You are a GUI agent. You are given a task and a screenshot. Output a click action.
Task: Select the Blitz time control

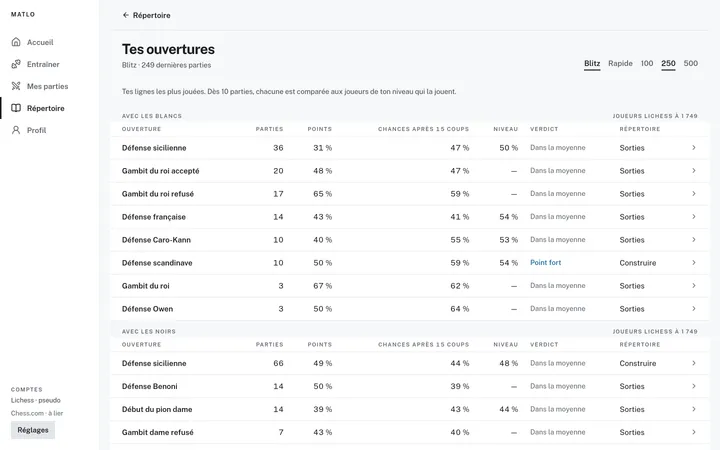[x=592, y=63]
